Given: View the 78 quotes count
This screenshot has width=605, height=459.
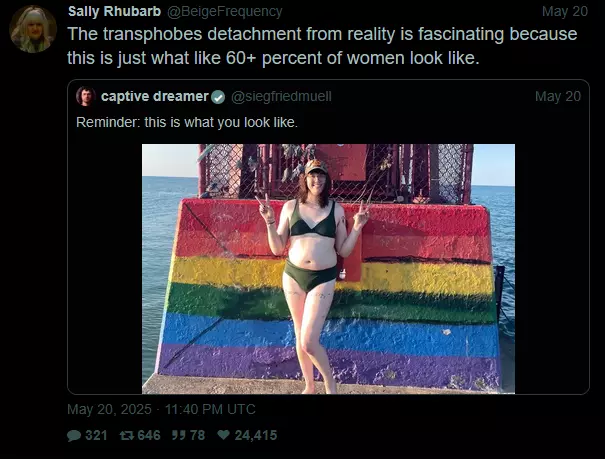Looking at the screenshot, I should tap(197, 435).
